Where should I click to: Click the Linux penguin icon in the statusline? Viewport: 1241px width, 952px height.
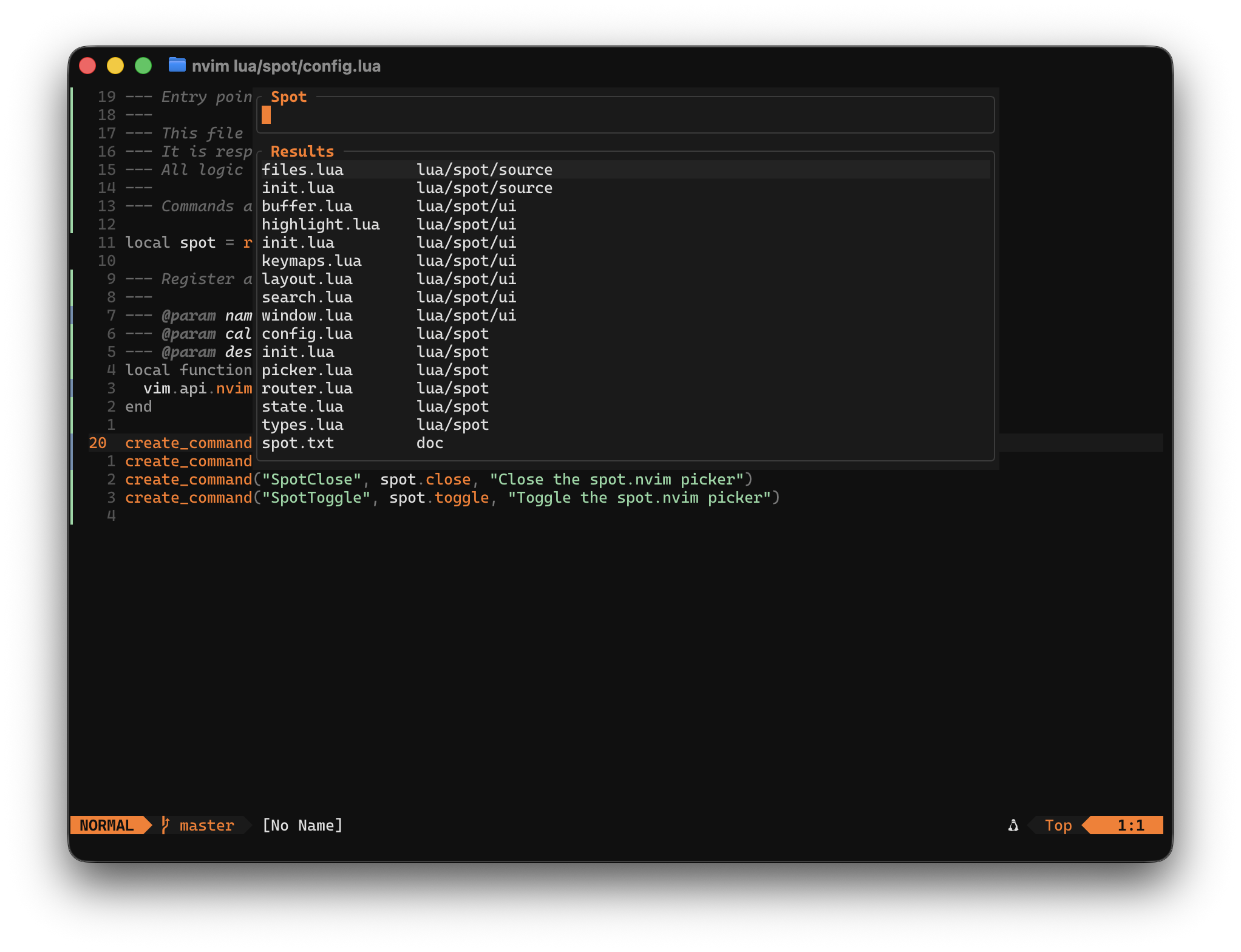1012,825
